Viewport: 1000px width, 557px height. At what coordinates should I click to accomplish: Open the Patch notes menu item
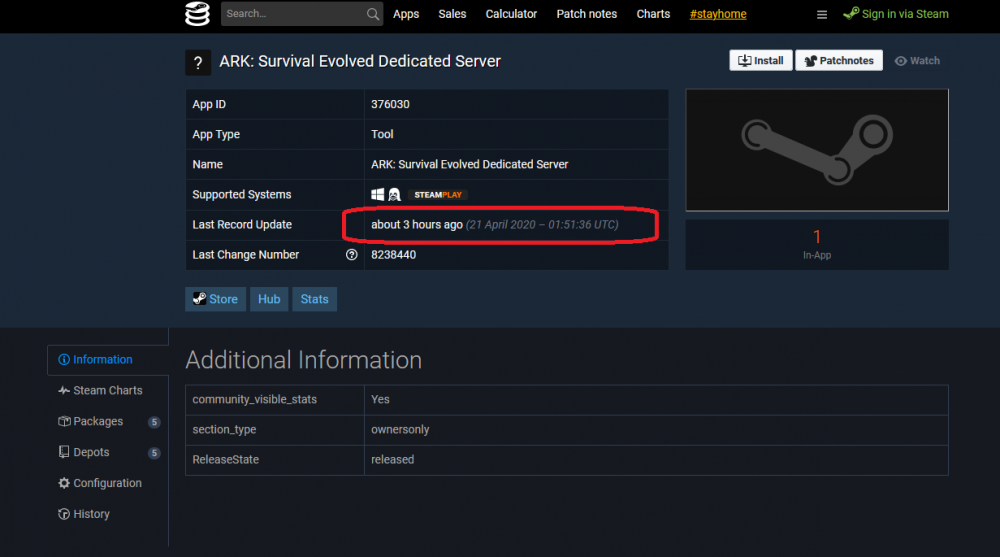[x=587, y=14]
